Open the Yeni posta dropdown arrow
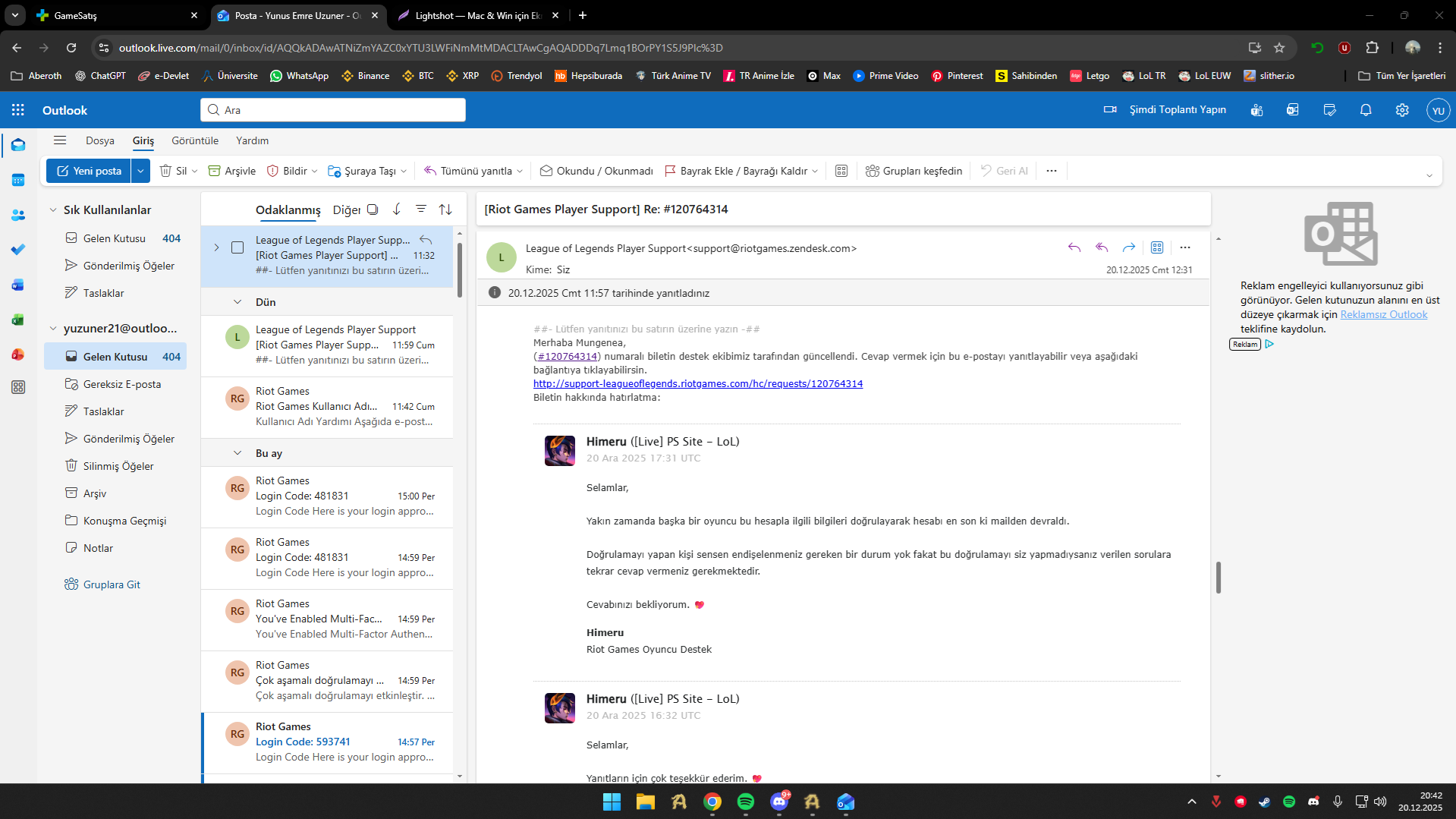Image resolution: width=1456 pixels, height=819 pixels. [140, 171]
